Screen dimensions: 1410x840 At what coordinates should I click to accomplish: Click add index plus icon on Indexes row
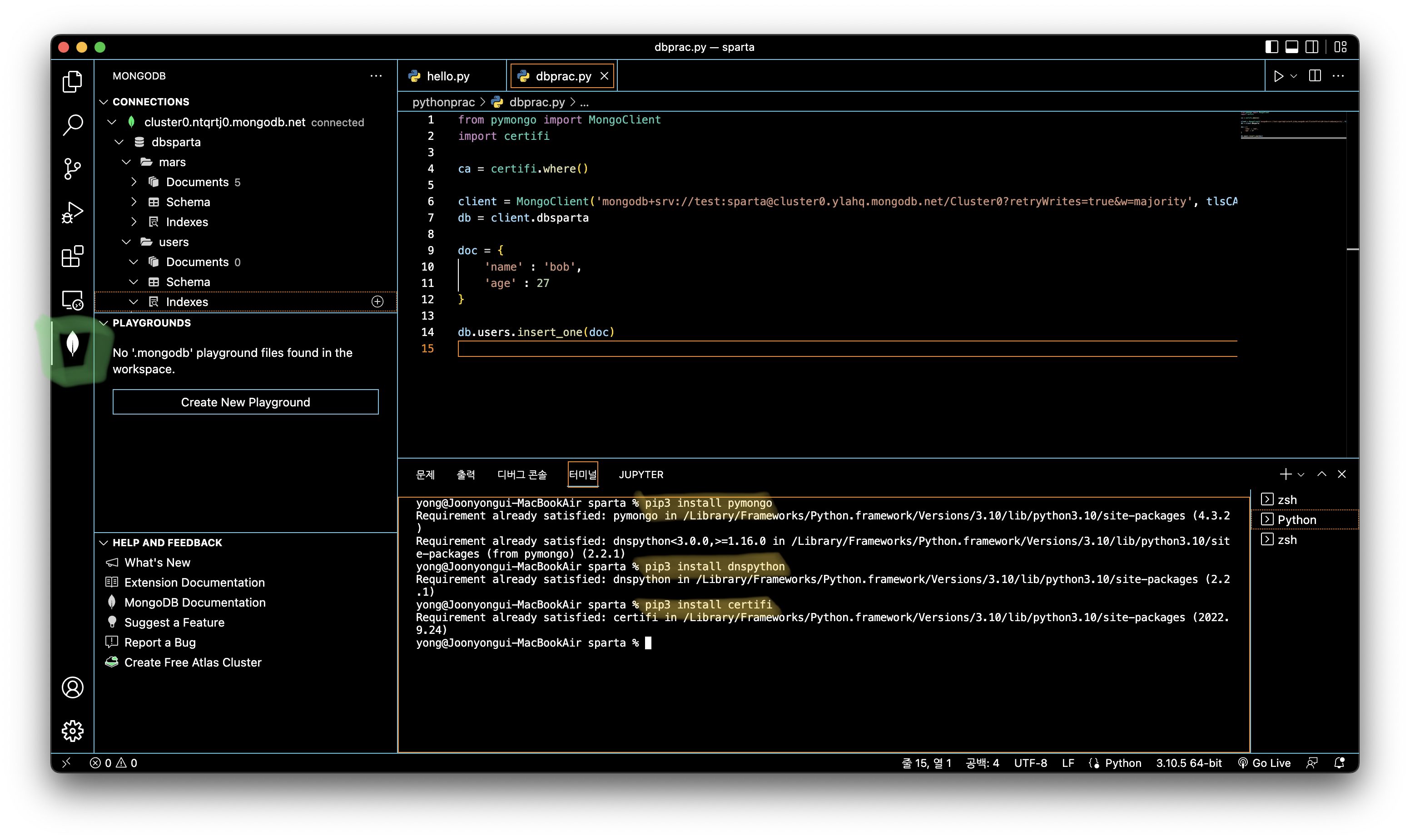coord(377,301)
